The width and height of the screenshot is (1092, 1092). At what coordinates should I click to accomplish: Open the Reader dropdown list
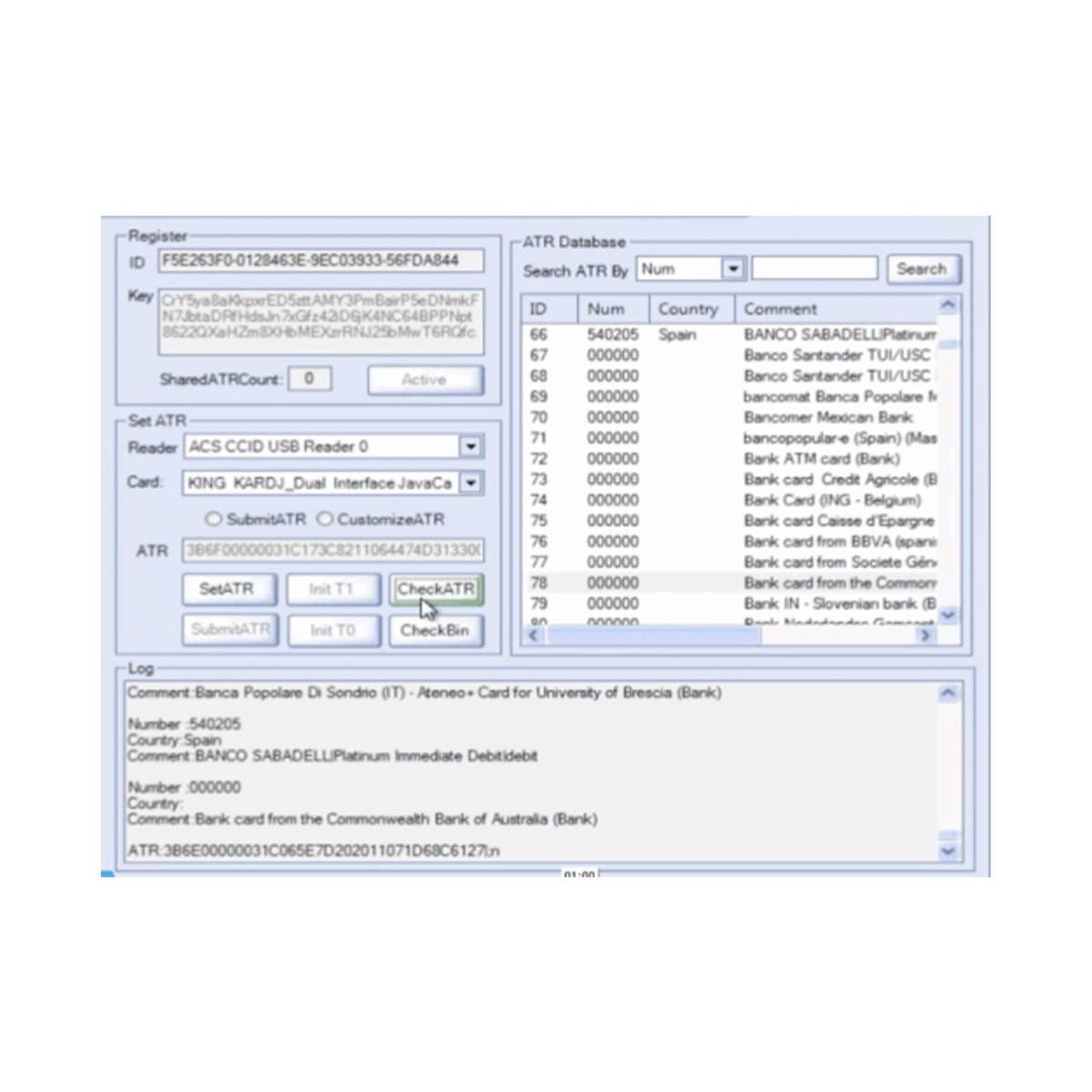click(x=470, y=447)
